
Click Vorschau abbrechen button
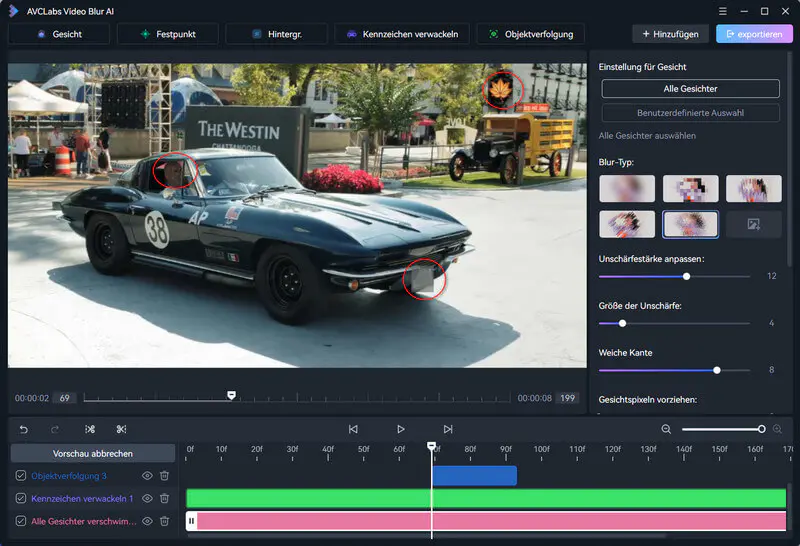(x=93, y=453)
